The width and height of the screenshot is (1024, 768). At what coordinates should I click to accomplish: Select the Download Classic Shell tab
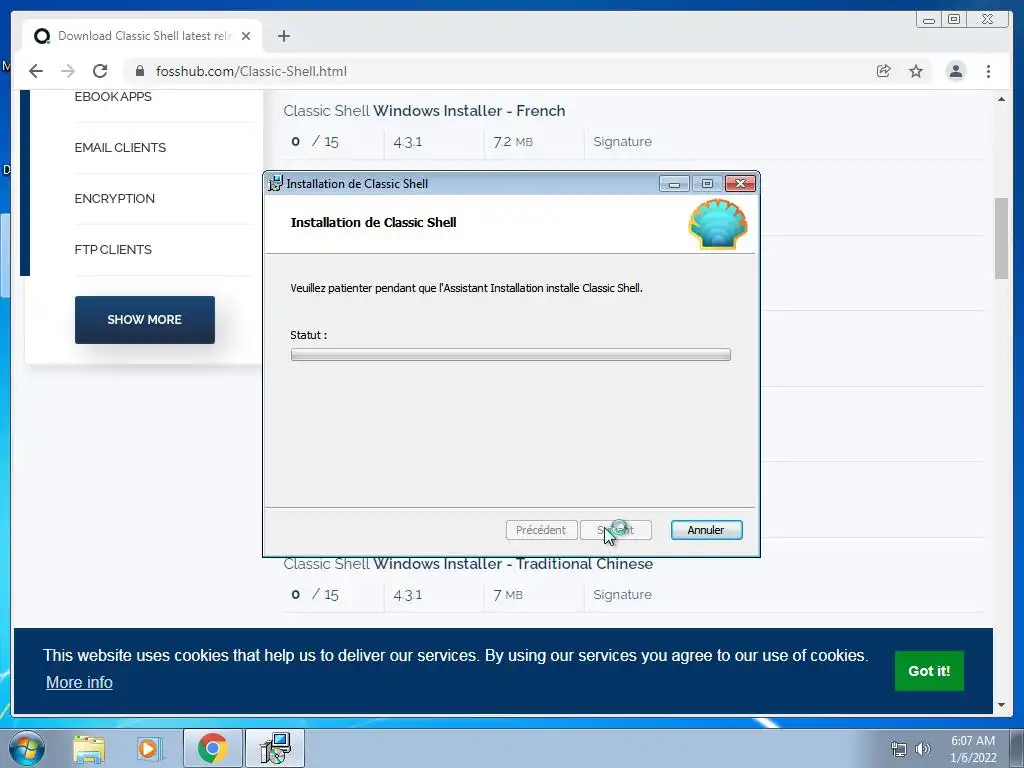(x=142, y=36)
